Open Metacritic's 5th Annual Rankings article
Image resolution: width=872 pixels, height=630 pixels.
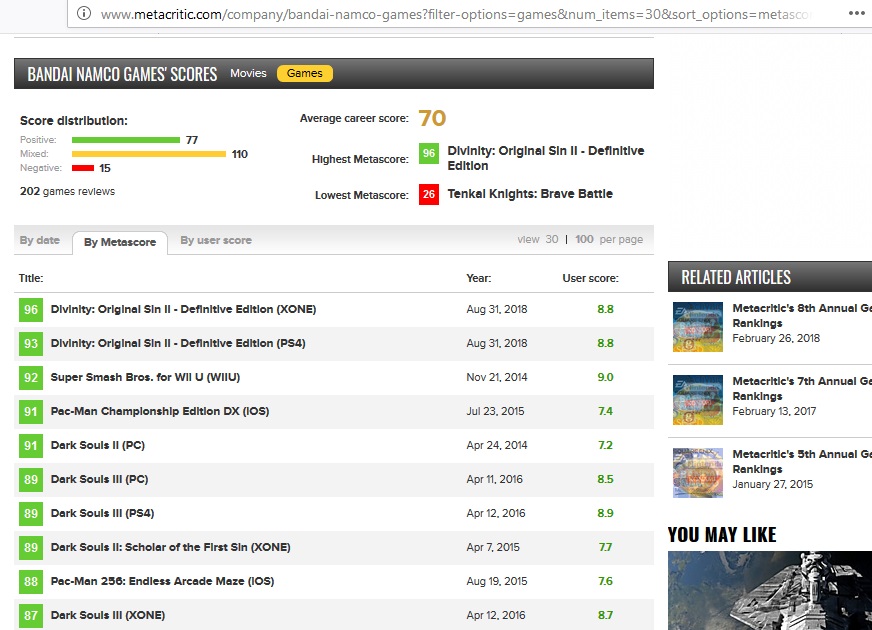[x=802, y=461]
